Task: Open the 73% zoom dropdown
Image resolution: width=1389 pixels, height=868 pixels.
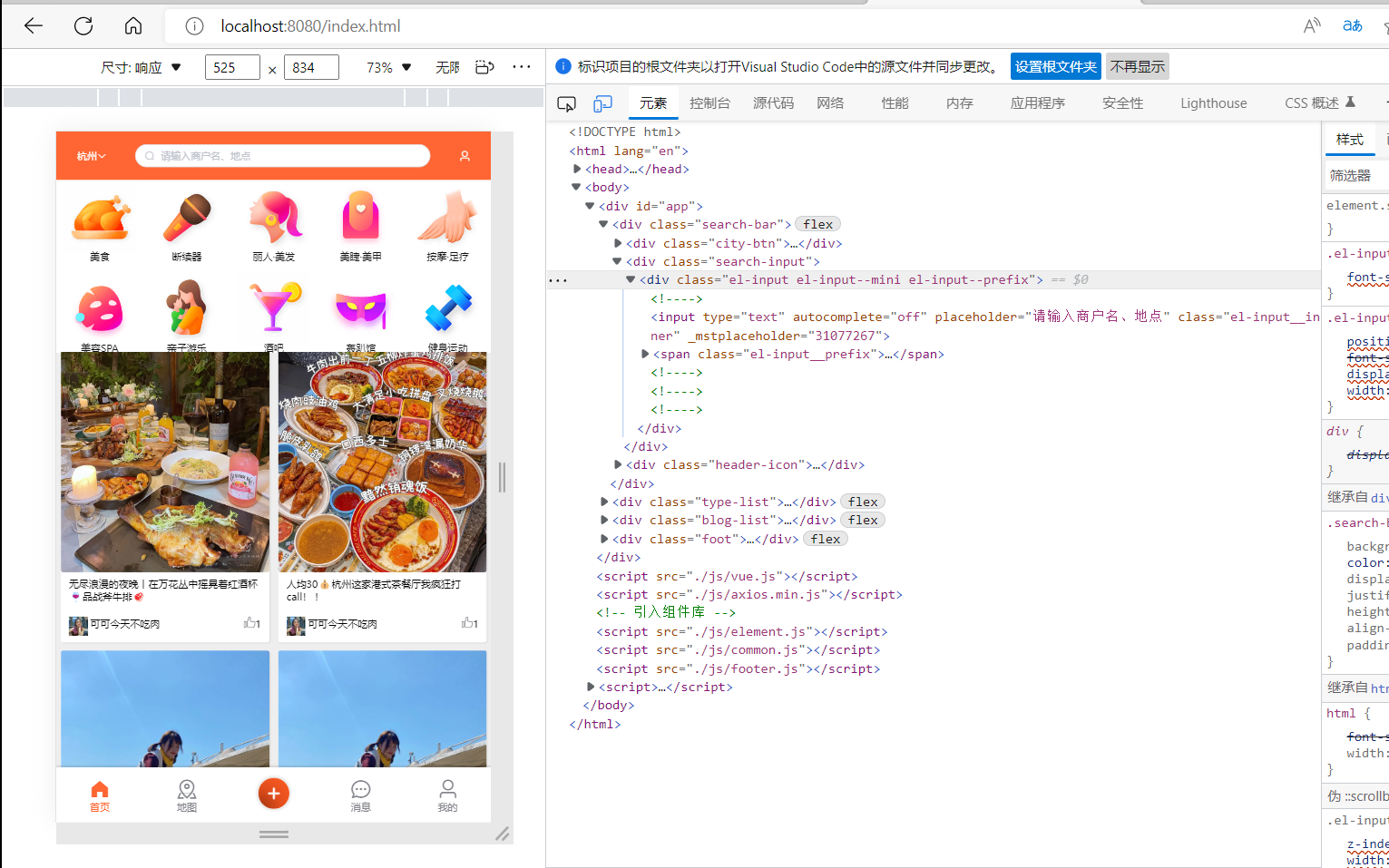Action: coord(388,67)
